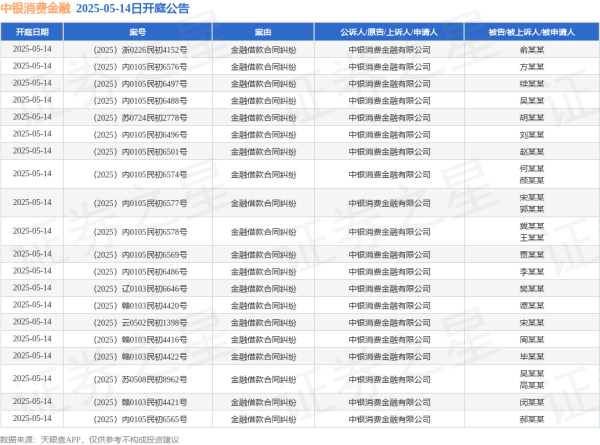
Task: Select case number 赣0103民初4416号
Action: point(155,339)
